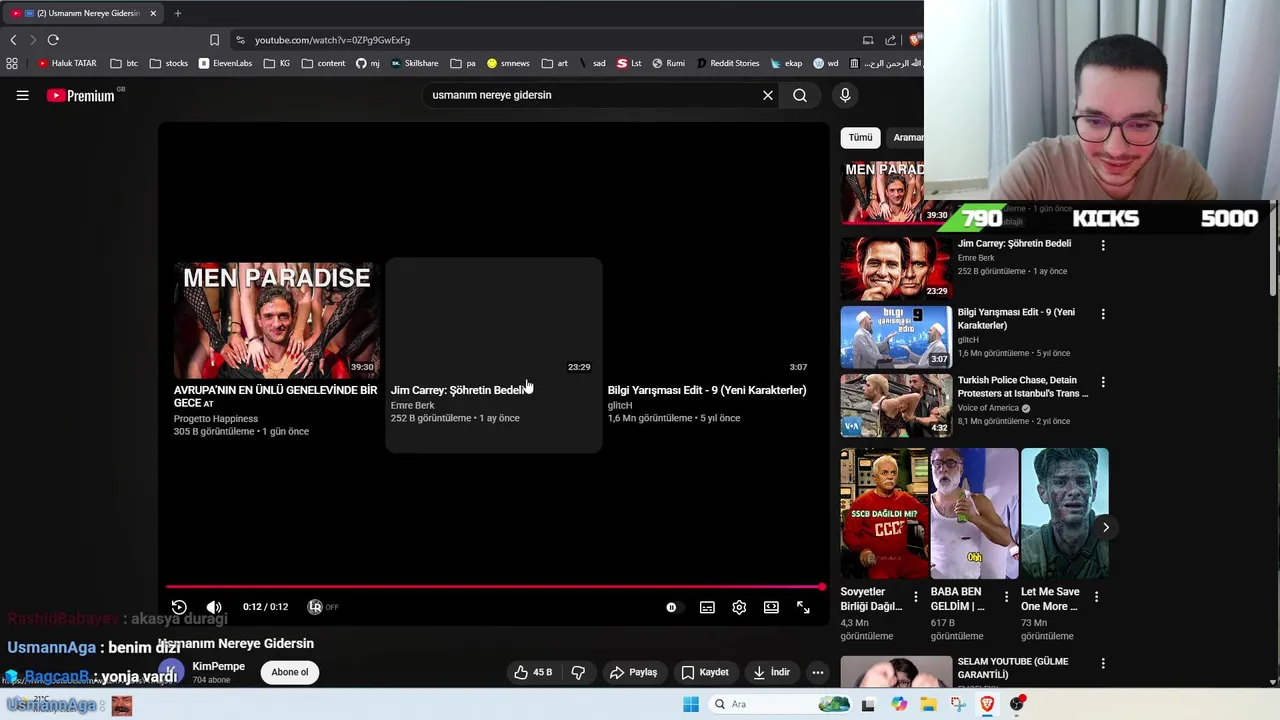
Task: Open player settings gear
Action: [x=739, y=607]
